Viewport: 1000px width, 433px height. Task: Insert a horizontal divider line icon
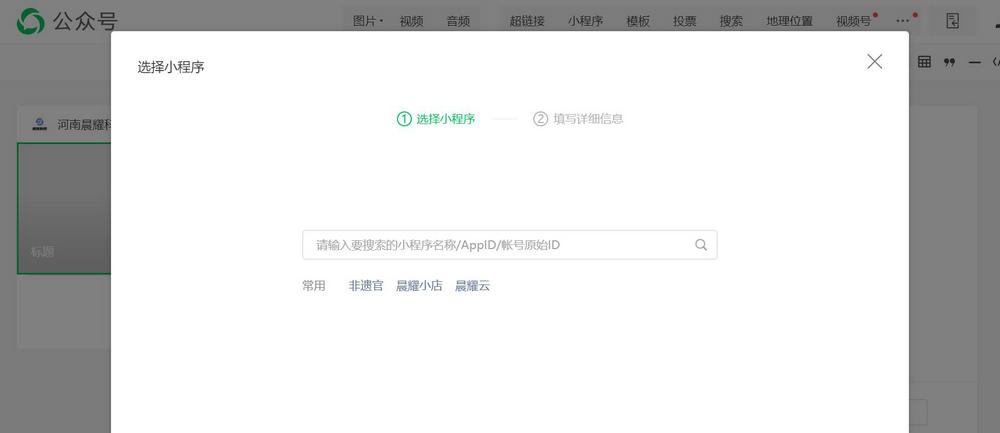(974, 62)
